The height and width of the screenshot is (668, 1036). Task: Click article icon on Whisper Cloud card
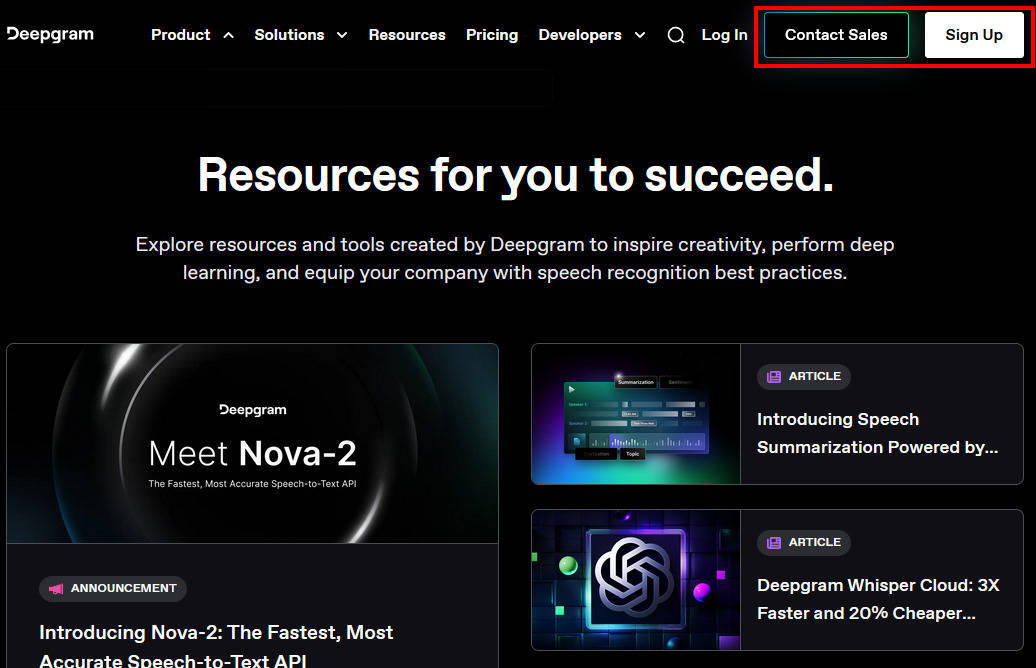pyautogui.click(x=774, y=542)
